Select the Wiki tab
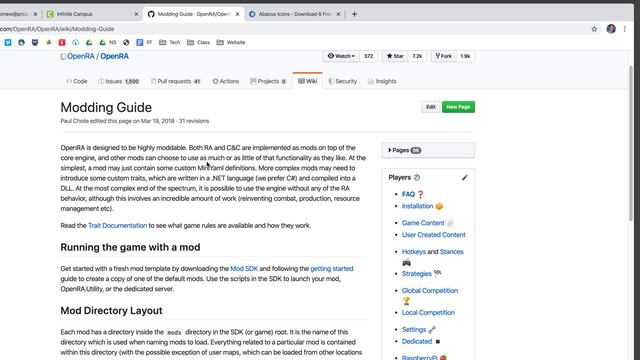 tap(307, 81)
